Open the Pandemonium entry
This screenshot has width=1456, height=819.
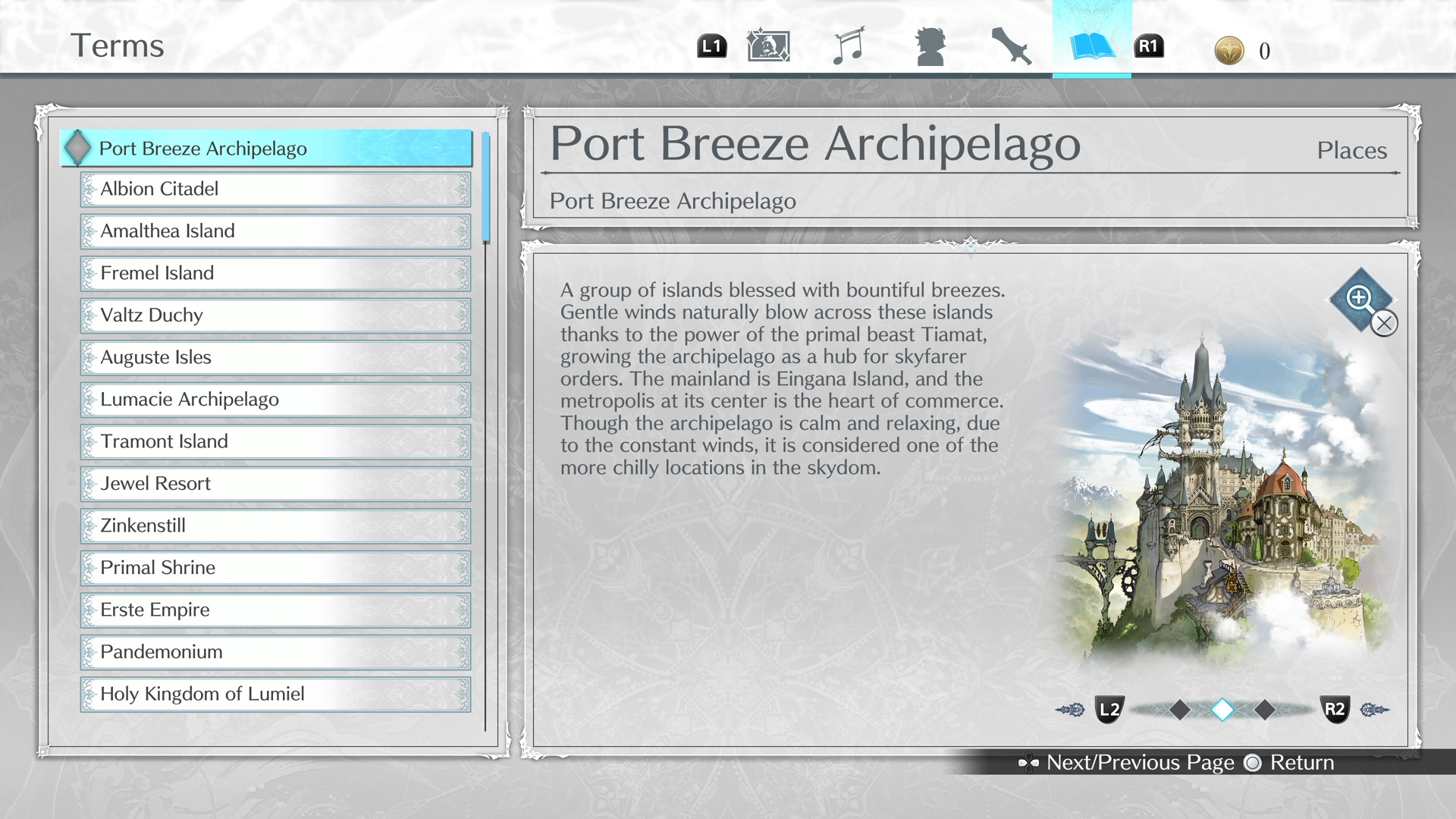pyautogui.click(x=275, y=652)
